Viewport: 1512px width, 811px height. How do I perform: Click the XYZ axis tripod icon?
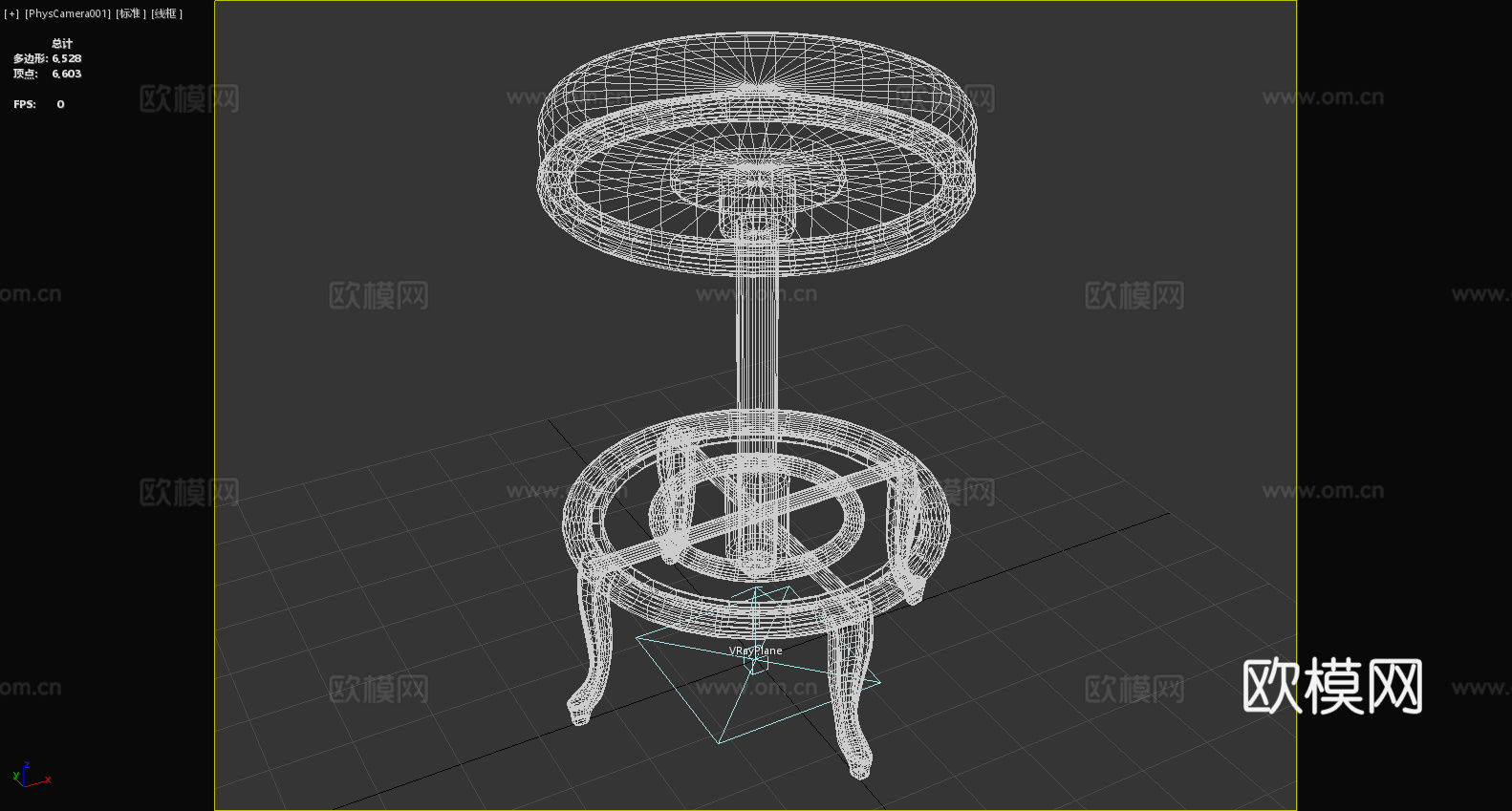tap(31, 775)
